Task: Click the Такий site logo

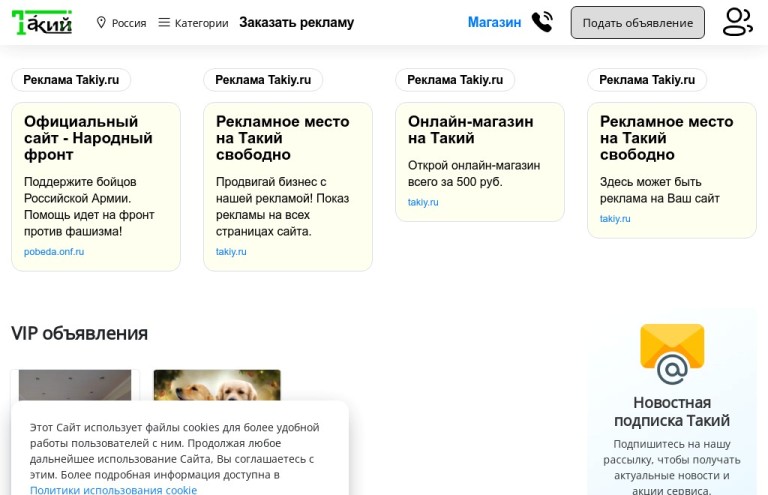Action: [42, 23]
